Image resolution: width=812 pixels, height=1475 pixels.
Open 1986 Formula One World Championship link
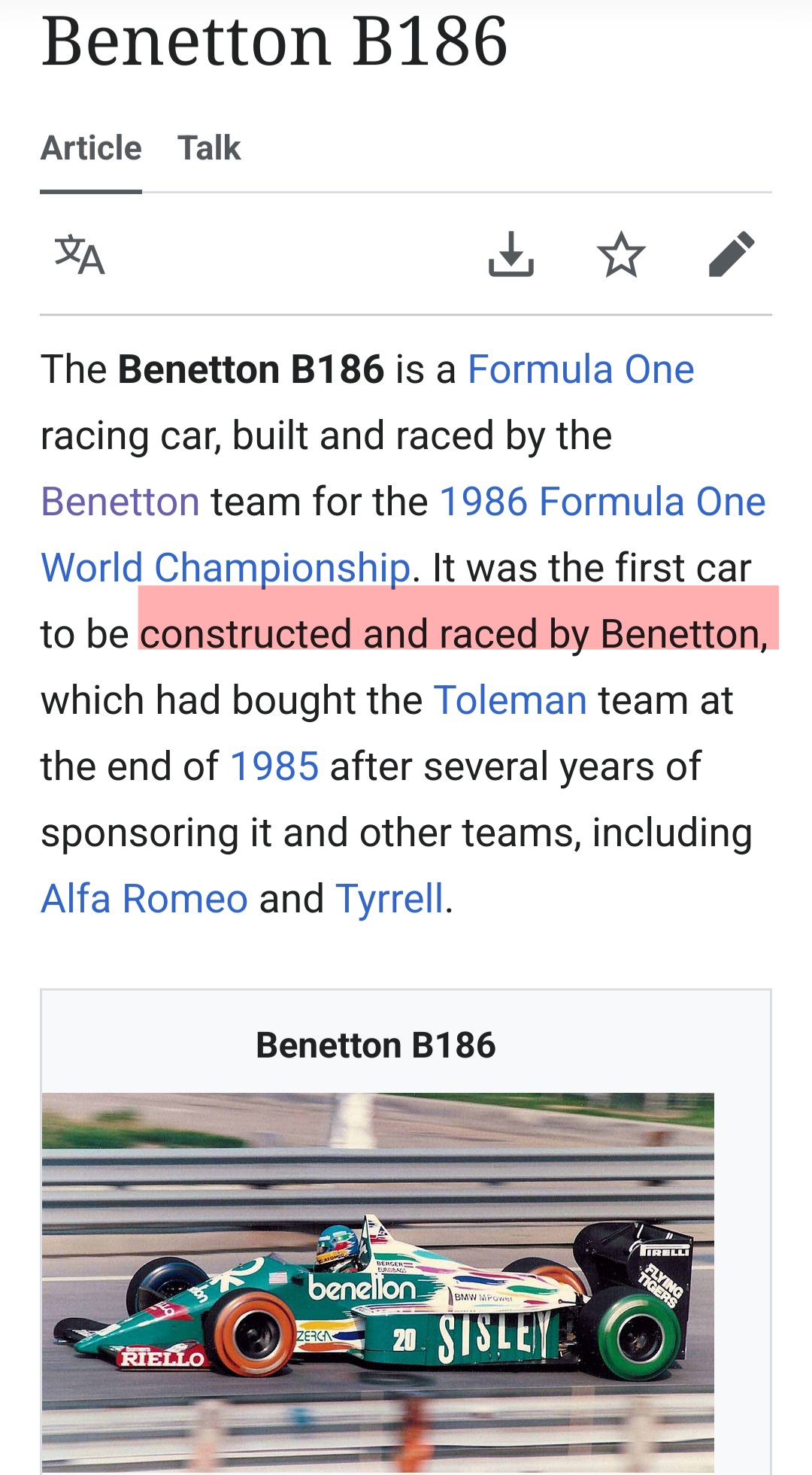coord(602,502)
